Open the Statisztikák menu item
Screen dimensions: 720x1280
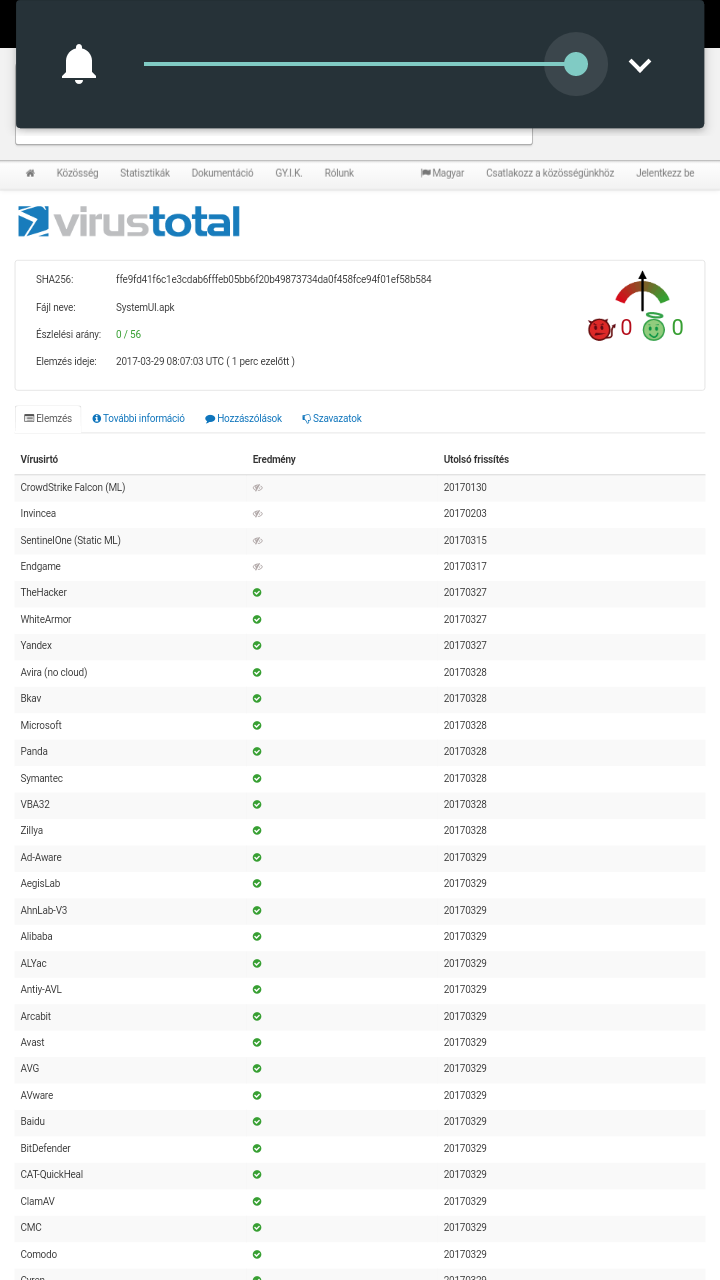[145, 173]
